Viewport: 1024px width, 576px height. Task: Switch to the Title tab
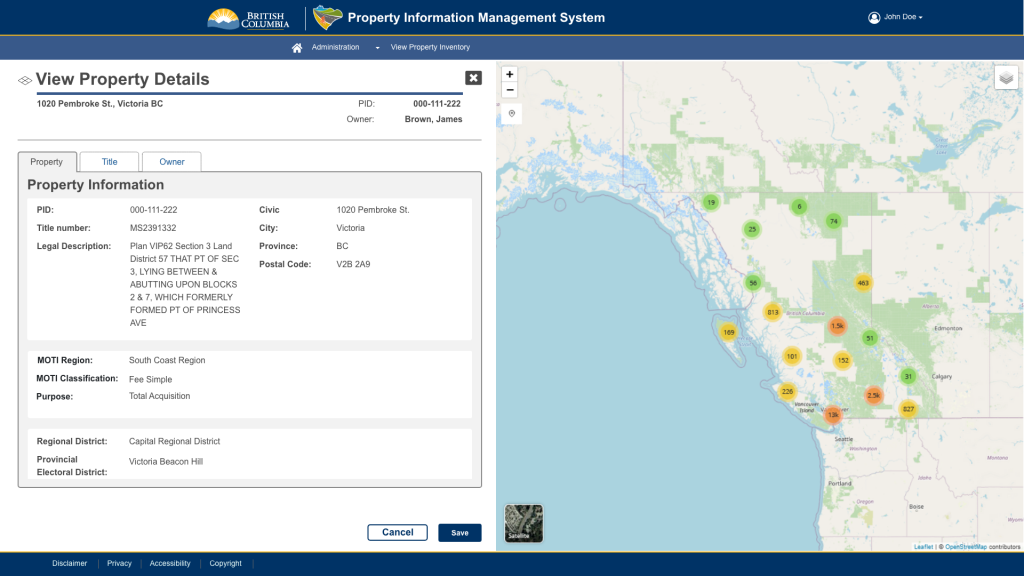click(x=109, y=161)
